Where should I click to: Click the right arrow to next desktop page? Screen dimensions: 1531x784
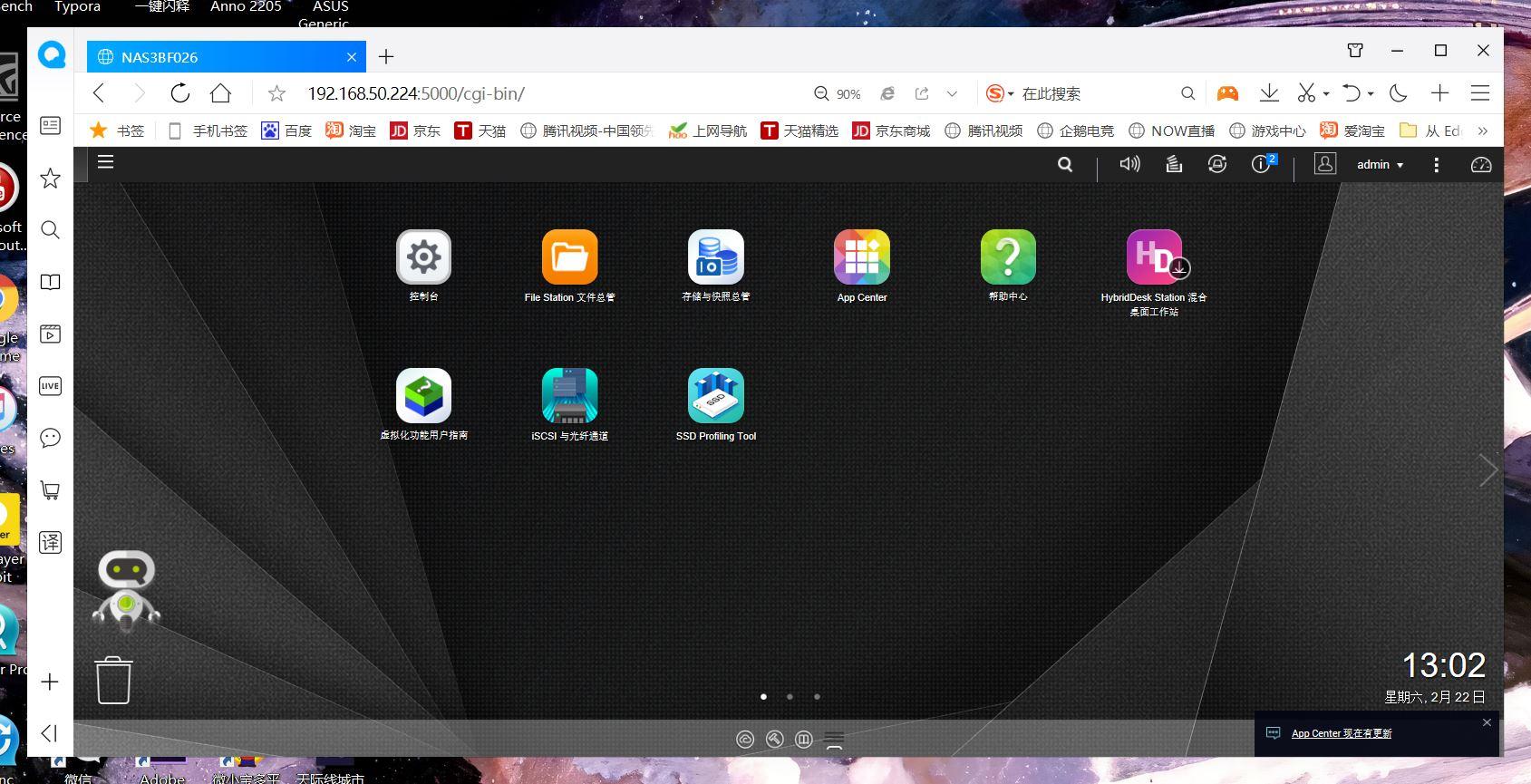(x=1487, y=469)
